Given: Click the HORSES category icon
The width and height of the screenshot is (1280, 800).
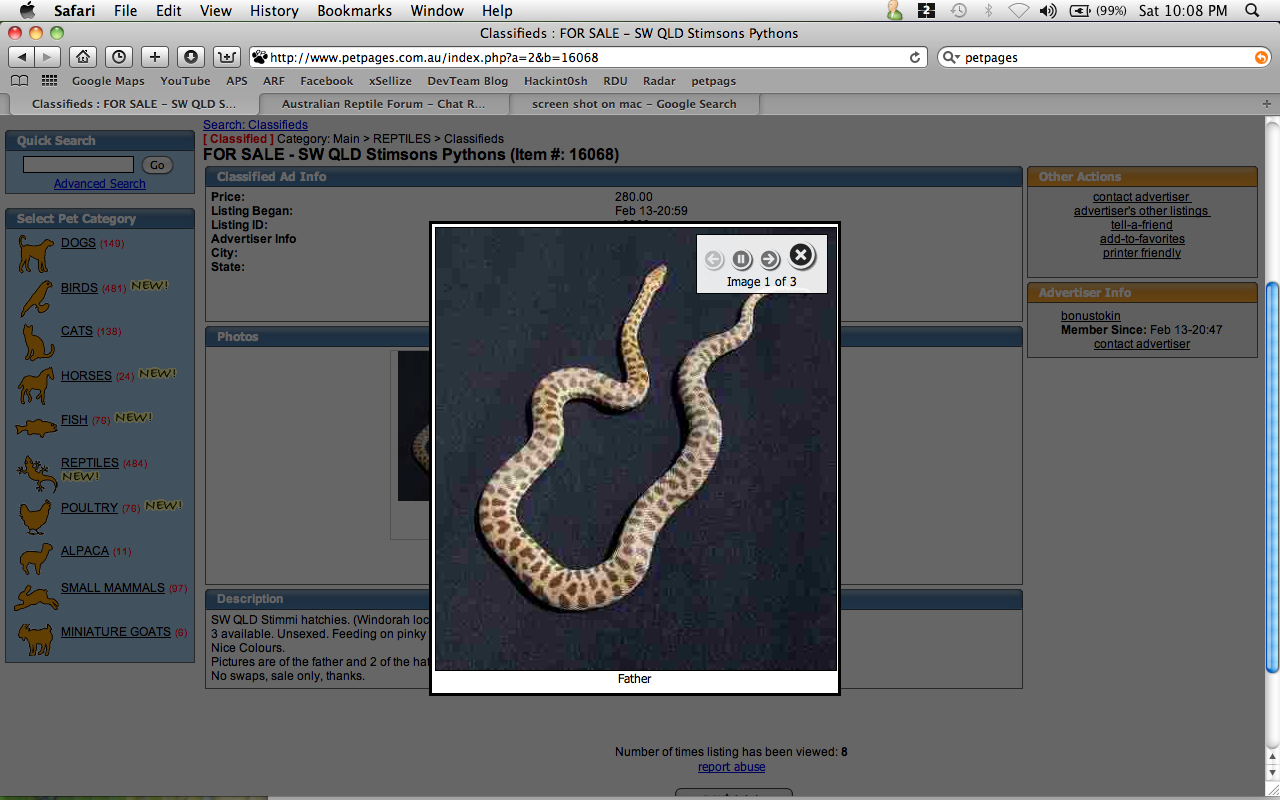Looking at the screenshot, I should click(x=36, y=385).
